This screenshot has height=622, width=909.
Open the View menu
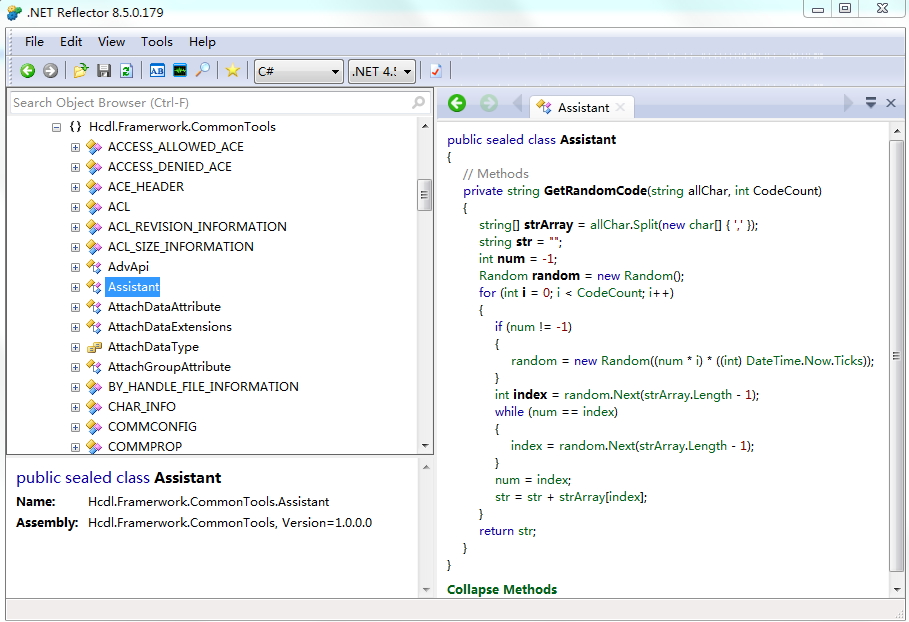click(x=111, y=42)
